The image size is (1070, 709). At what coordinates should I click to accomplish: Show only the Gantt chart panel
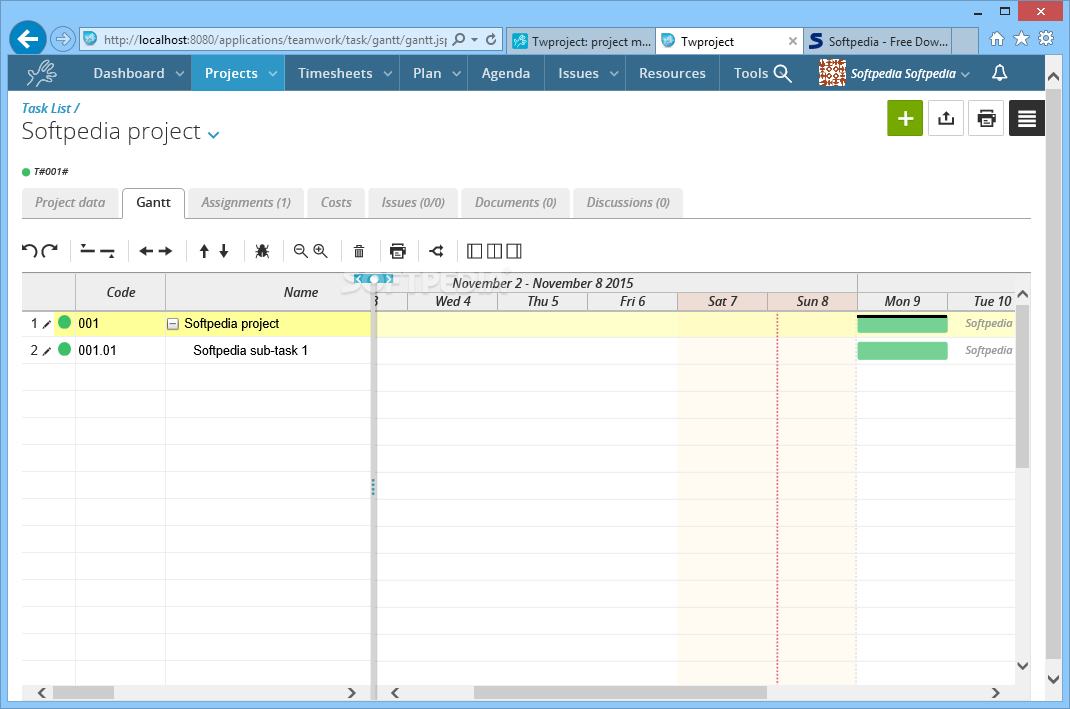[x=515, y=251]
